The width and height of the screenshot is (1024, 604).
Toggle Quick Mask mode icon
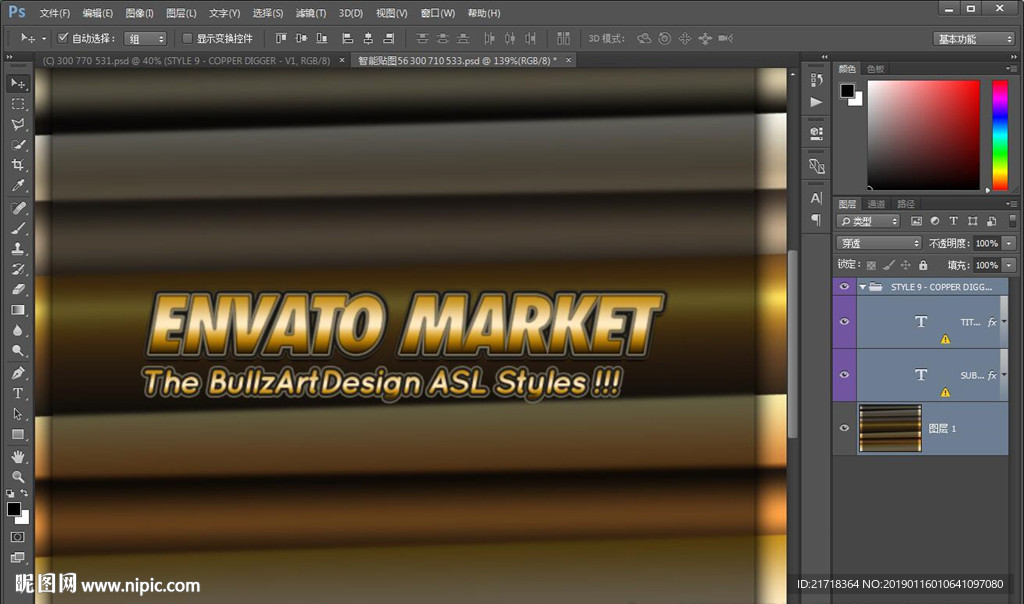tap(18, 537)
